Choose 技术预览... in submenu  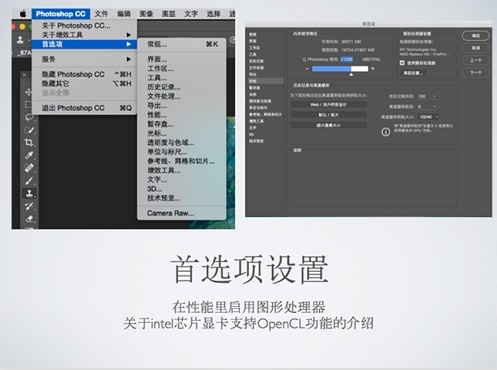click(x=182, y=198)
